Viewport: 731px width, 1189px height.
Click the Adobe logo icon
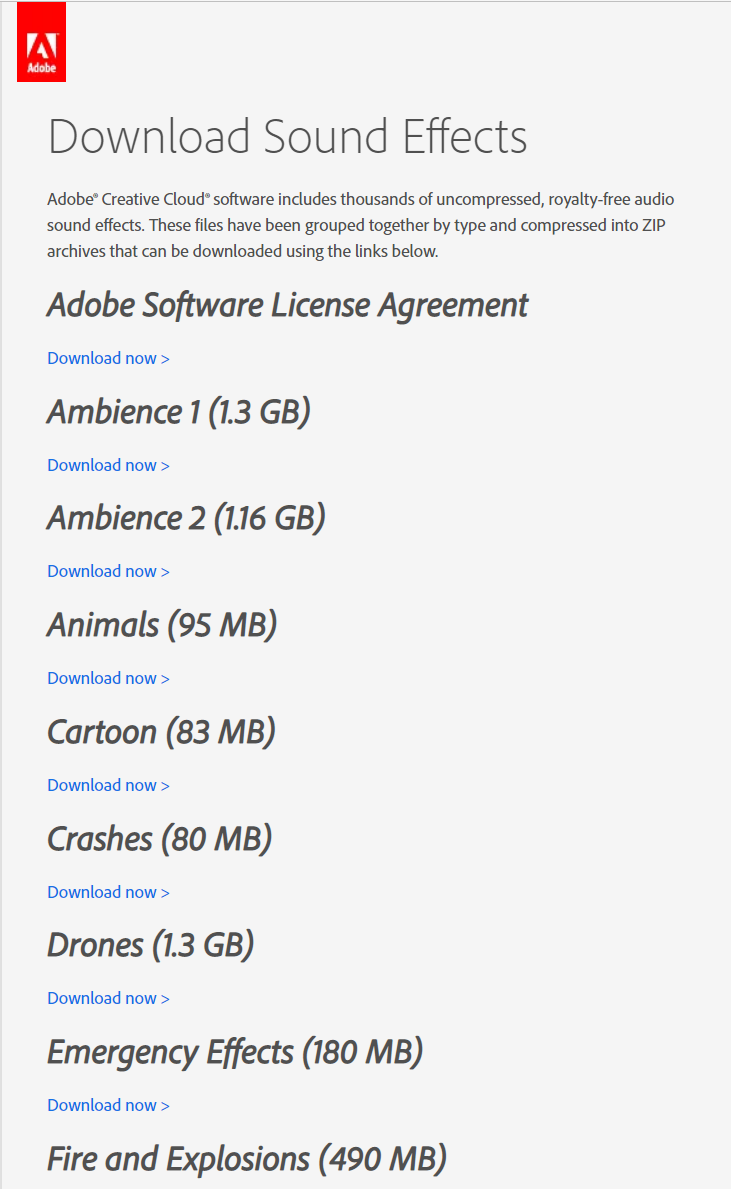pyautogui.click(x=42, y=42)
